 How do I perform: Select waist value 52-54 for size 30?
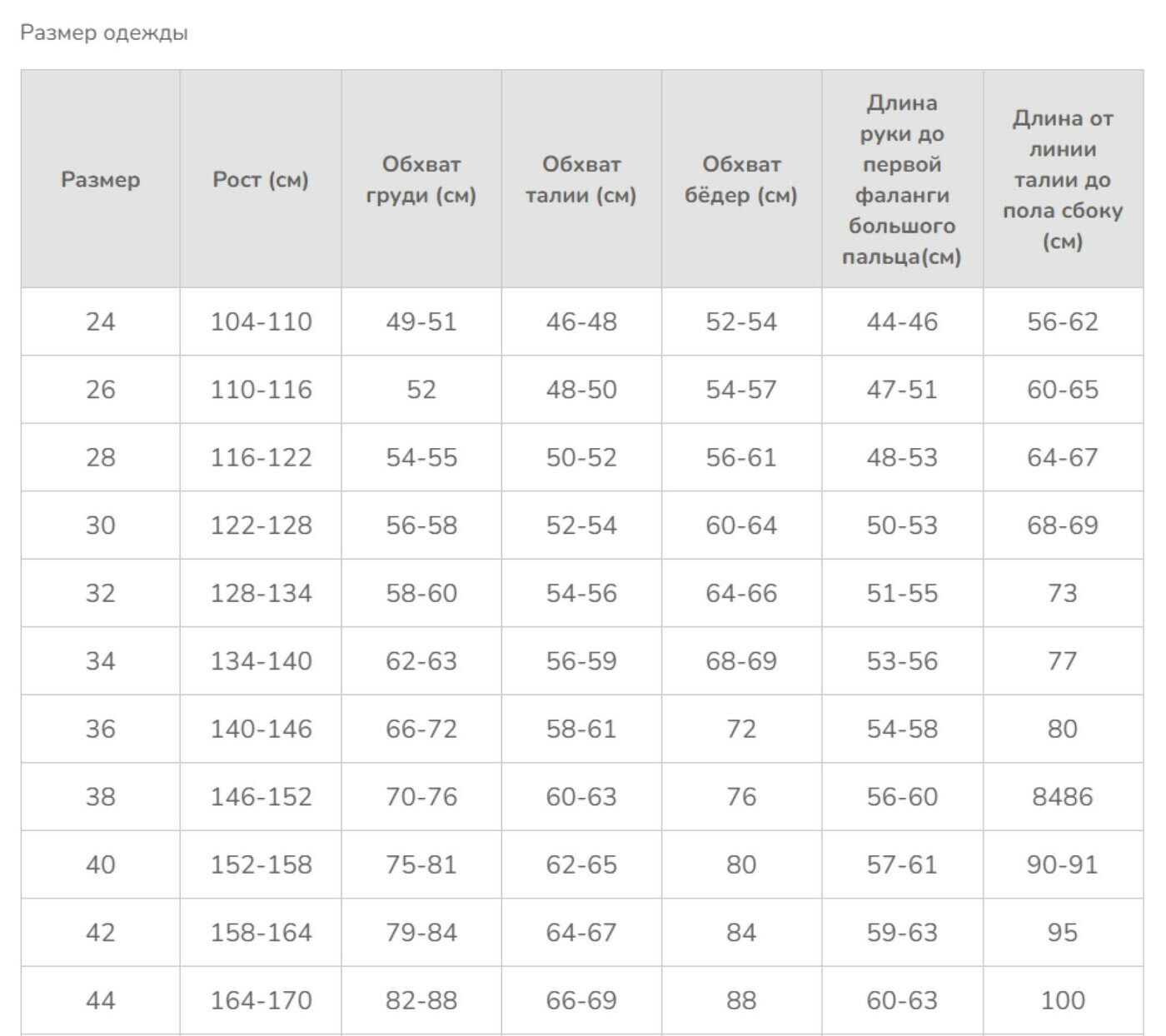[581, 525]
